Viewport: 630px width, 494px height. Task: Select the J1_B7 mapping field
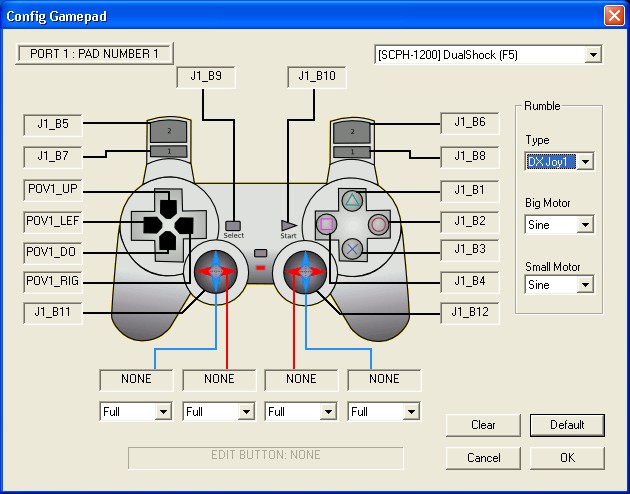pos(53,157)
